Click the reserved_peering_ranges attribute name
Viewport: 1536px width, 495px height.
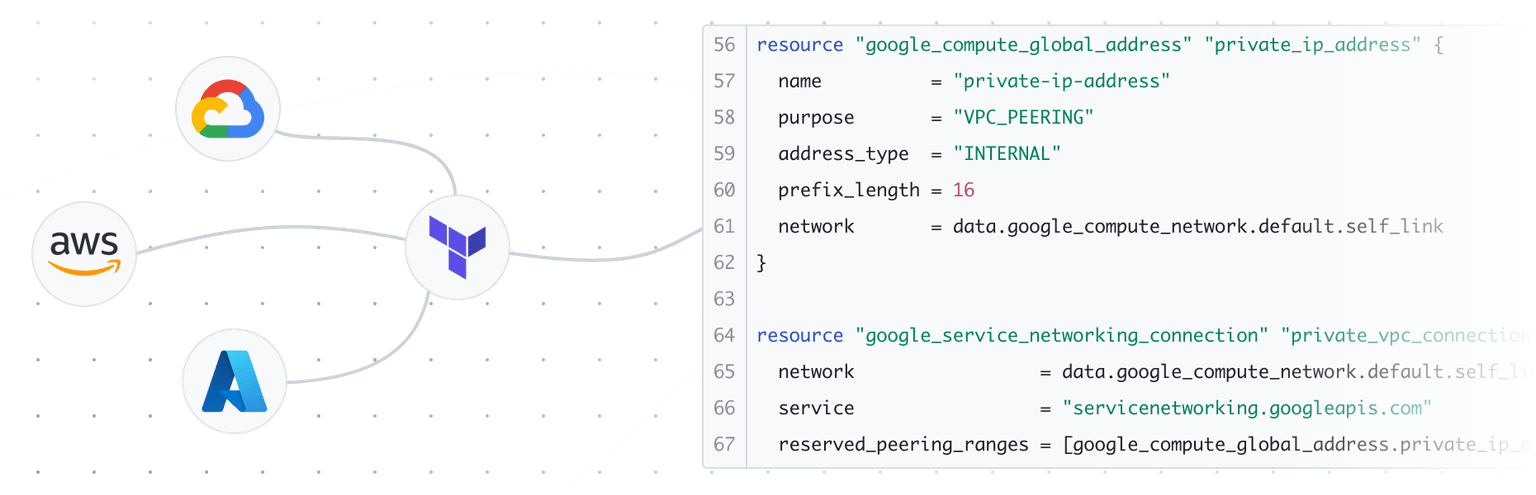click(903, 444)
